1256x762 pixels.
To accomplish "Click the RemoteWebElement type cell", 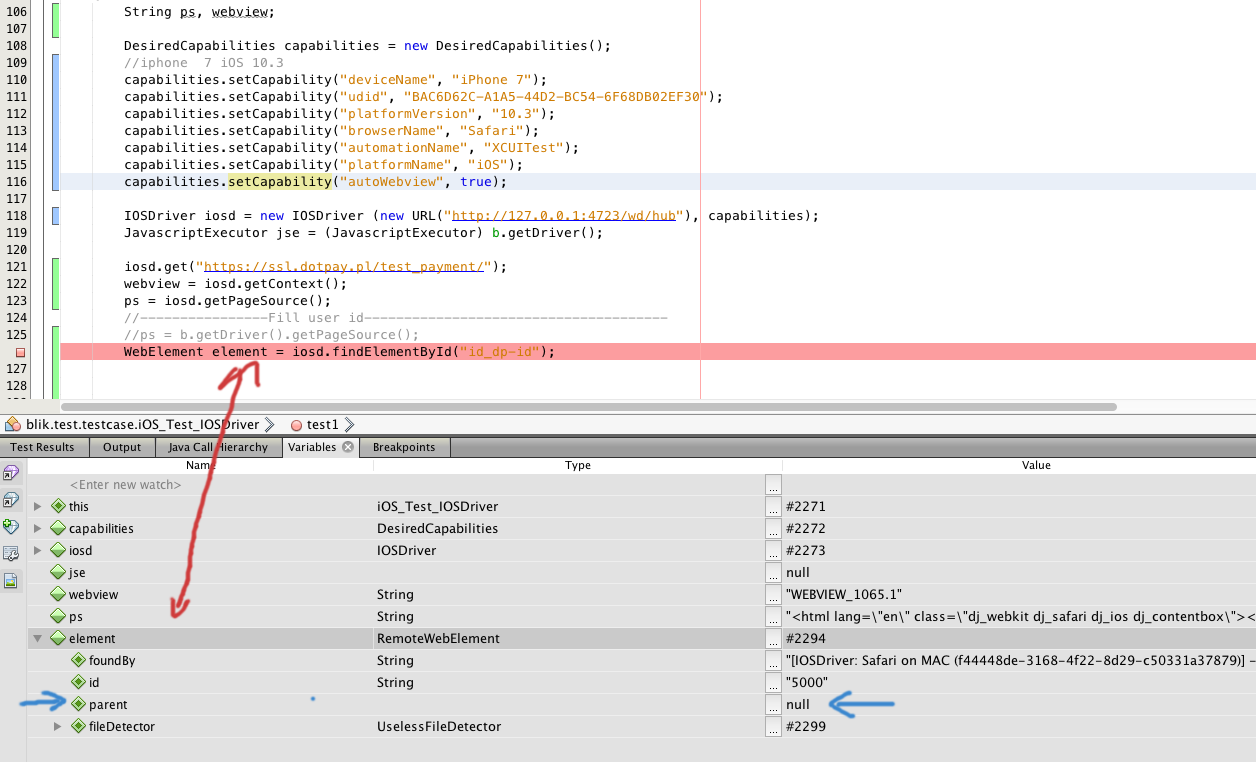I will click(x=438, y=638).
